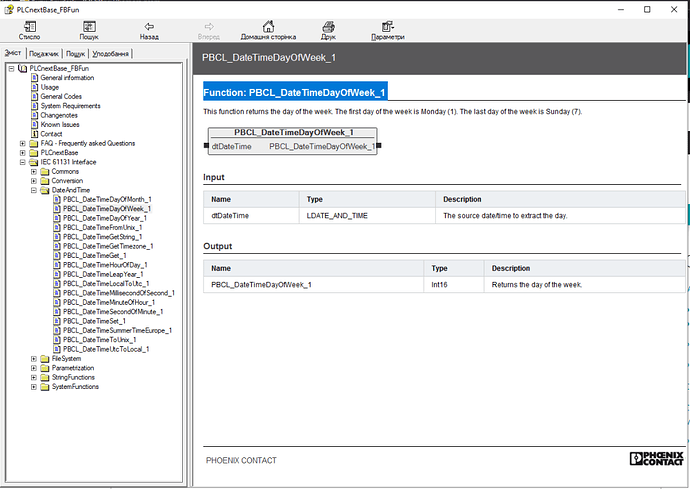
Task: Select PBCL_DateTimeSecondOfMinute_1 topic
Action: click(x=113, y=312)
